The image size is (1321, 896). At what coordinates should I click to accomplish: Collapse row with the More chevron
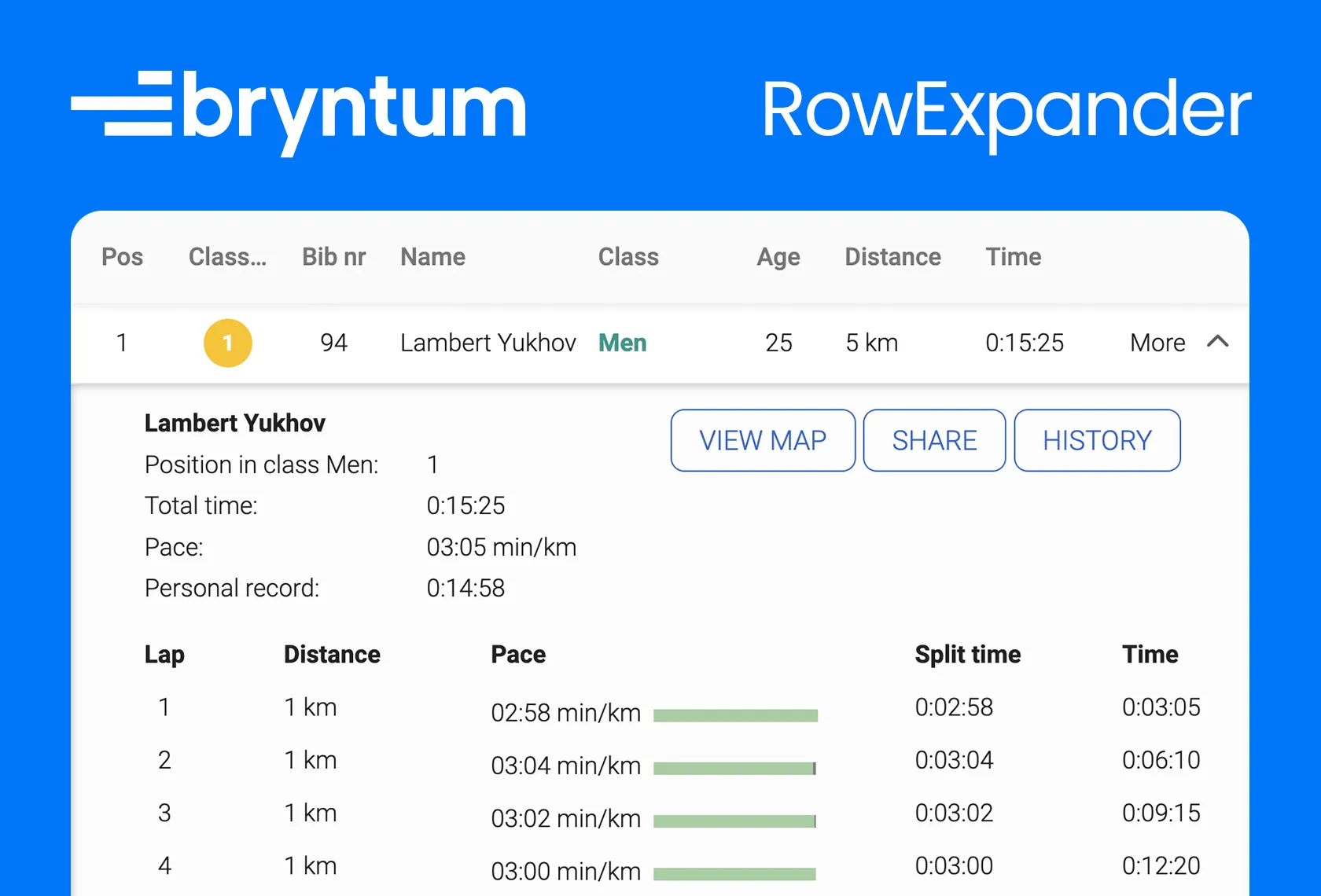[1218, 341]
